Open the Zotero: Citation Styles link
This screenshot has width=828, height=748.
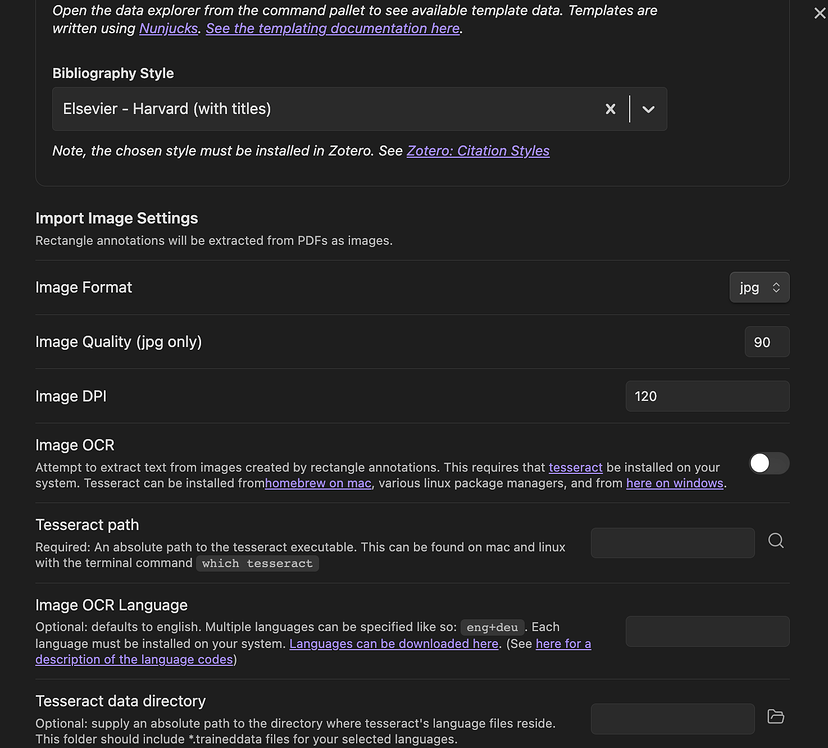(478, 150)
